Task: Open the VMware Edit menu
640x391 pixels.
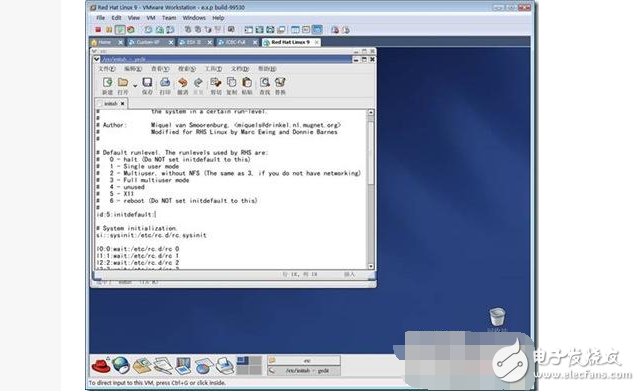Action: [116, 18]
